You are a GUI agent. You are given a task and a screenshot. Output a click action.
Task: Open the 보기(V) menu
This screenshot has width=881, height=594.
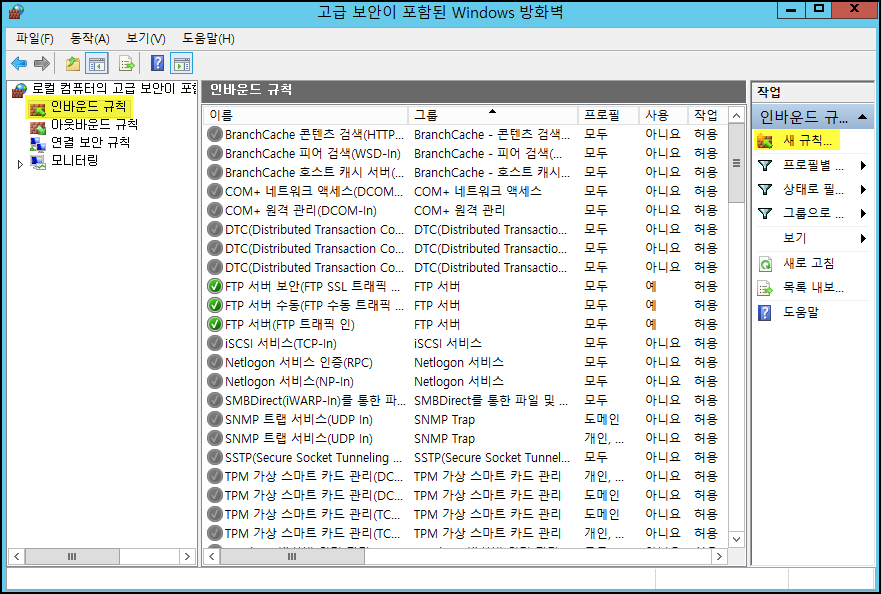[x=146, y=38]
